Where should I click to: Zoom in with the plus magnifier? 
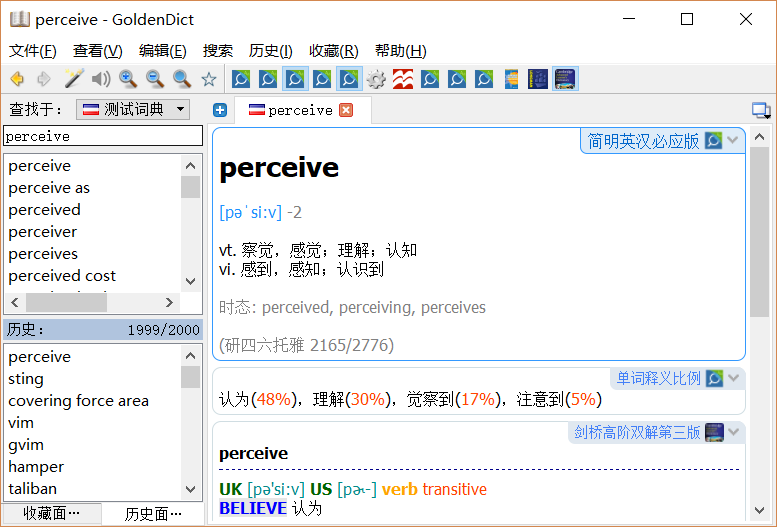coord(128,79)
